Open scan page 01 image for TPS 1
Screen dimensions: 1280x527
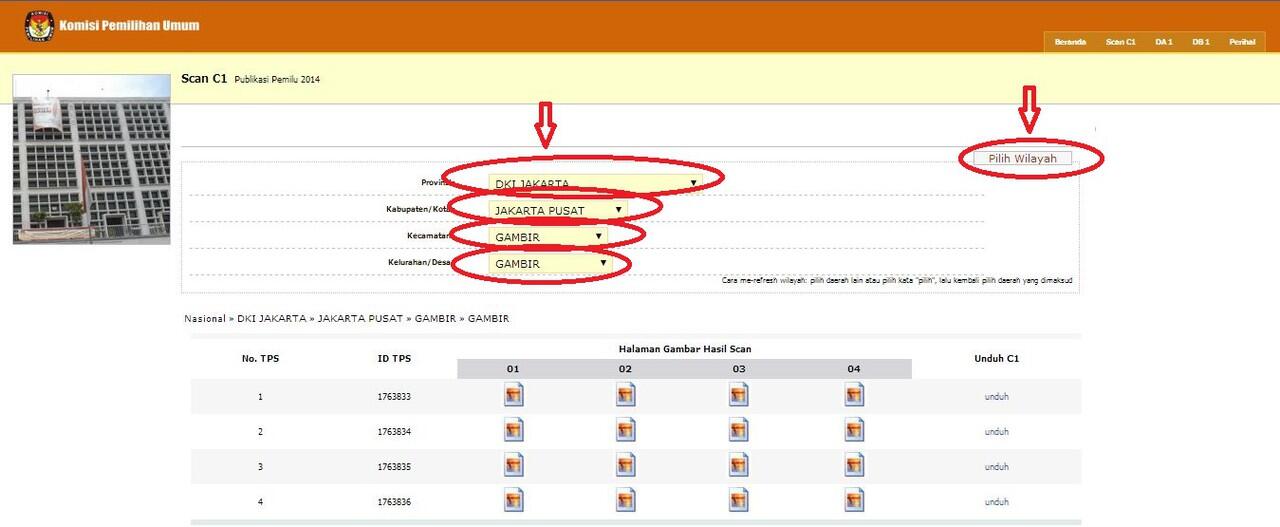click(513, 395)
